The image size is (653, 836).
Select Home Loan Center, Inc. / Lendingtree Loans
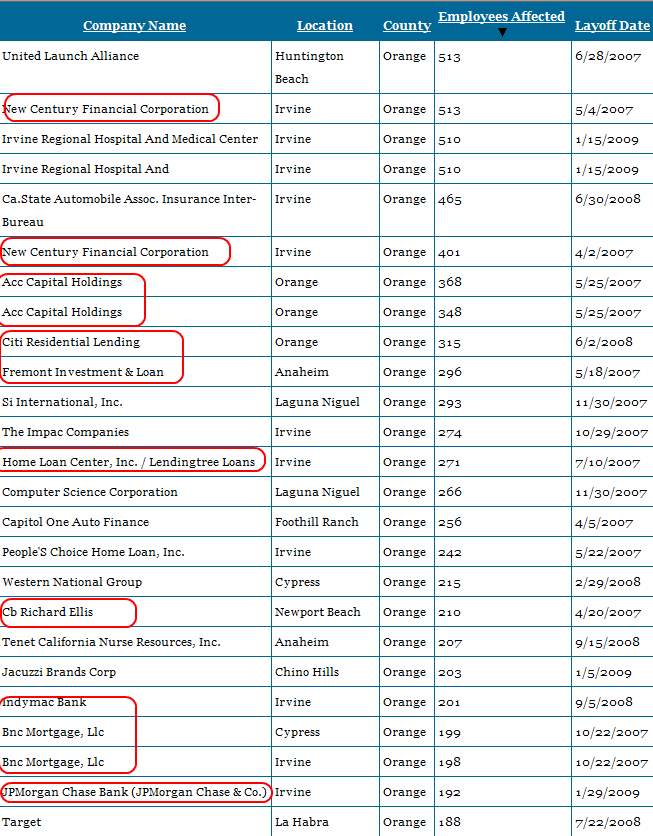(128, 462)
